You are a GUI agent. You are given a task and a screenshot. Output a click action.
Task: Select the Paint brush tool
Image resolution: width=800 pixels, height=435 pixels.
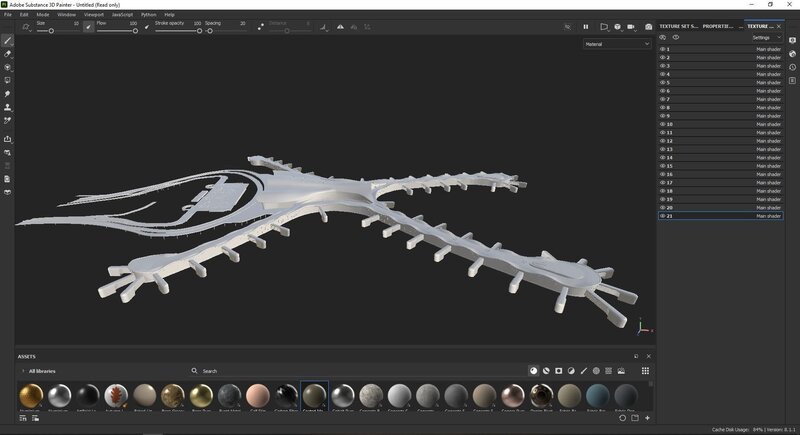pos(8,40)
